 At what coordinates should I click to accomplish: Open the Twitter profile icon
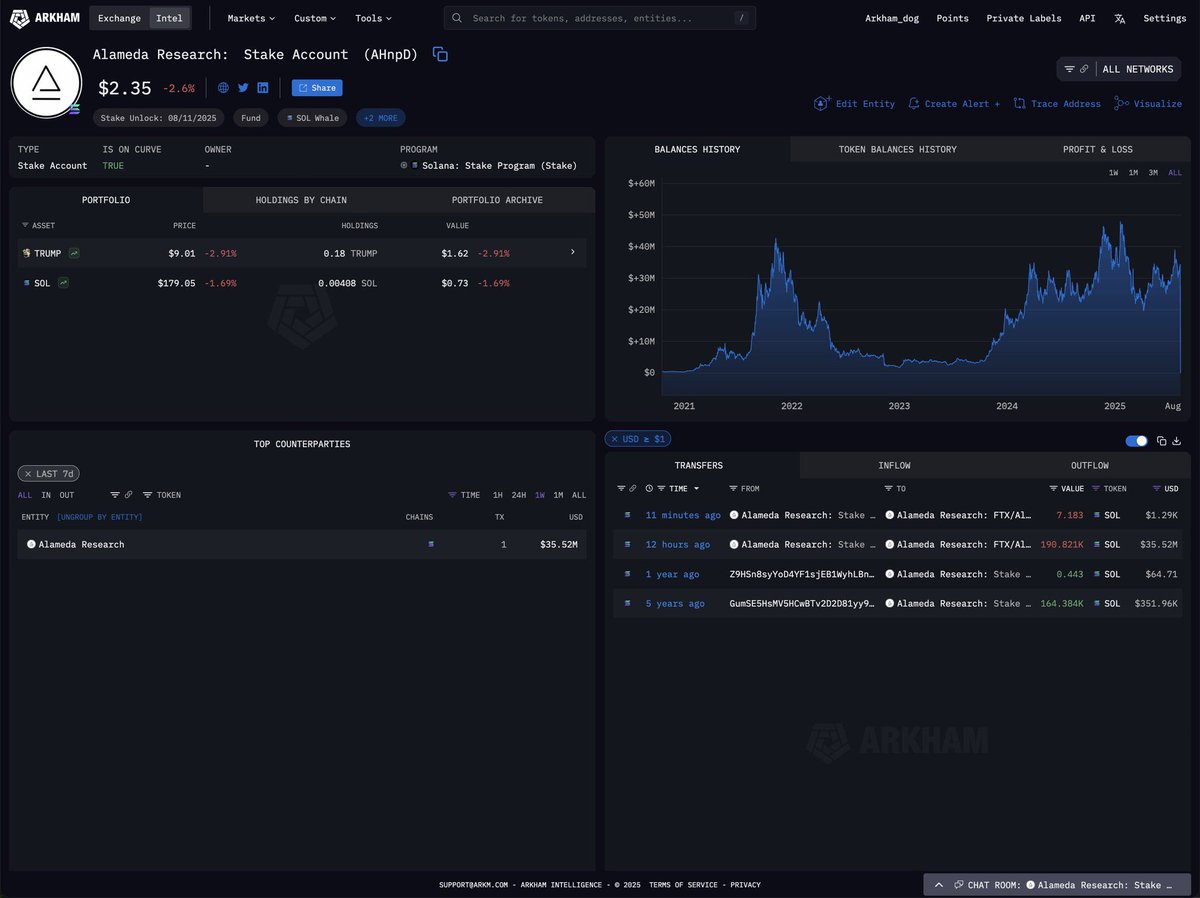243,88
